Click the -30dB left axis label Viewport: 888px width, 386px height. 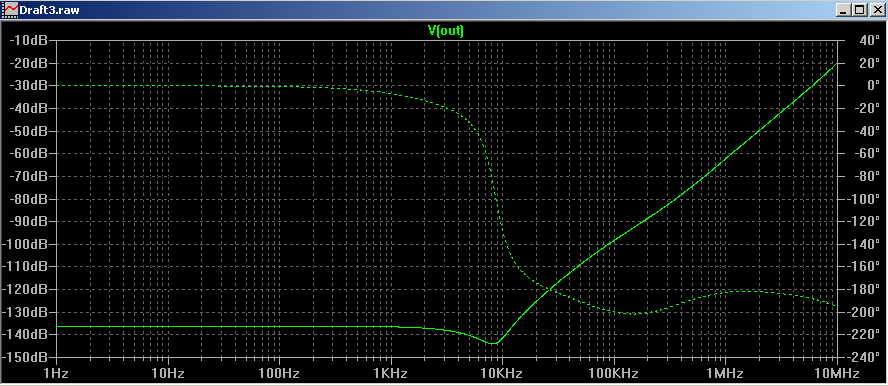point(28,85)
